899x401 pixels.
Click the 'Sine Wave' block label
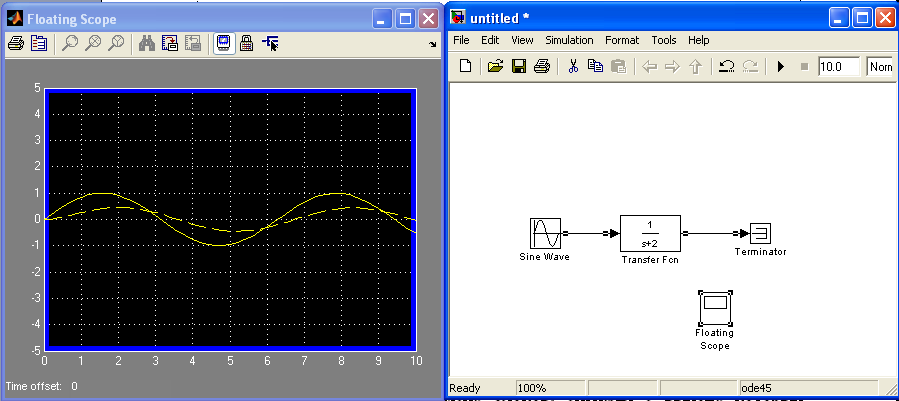click(x=544, y=257)
